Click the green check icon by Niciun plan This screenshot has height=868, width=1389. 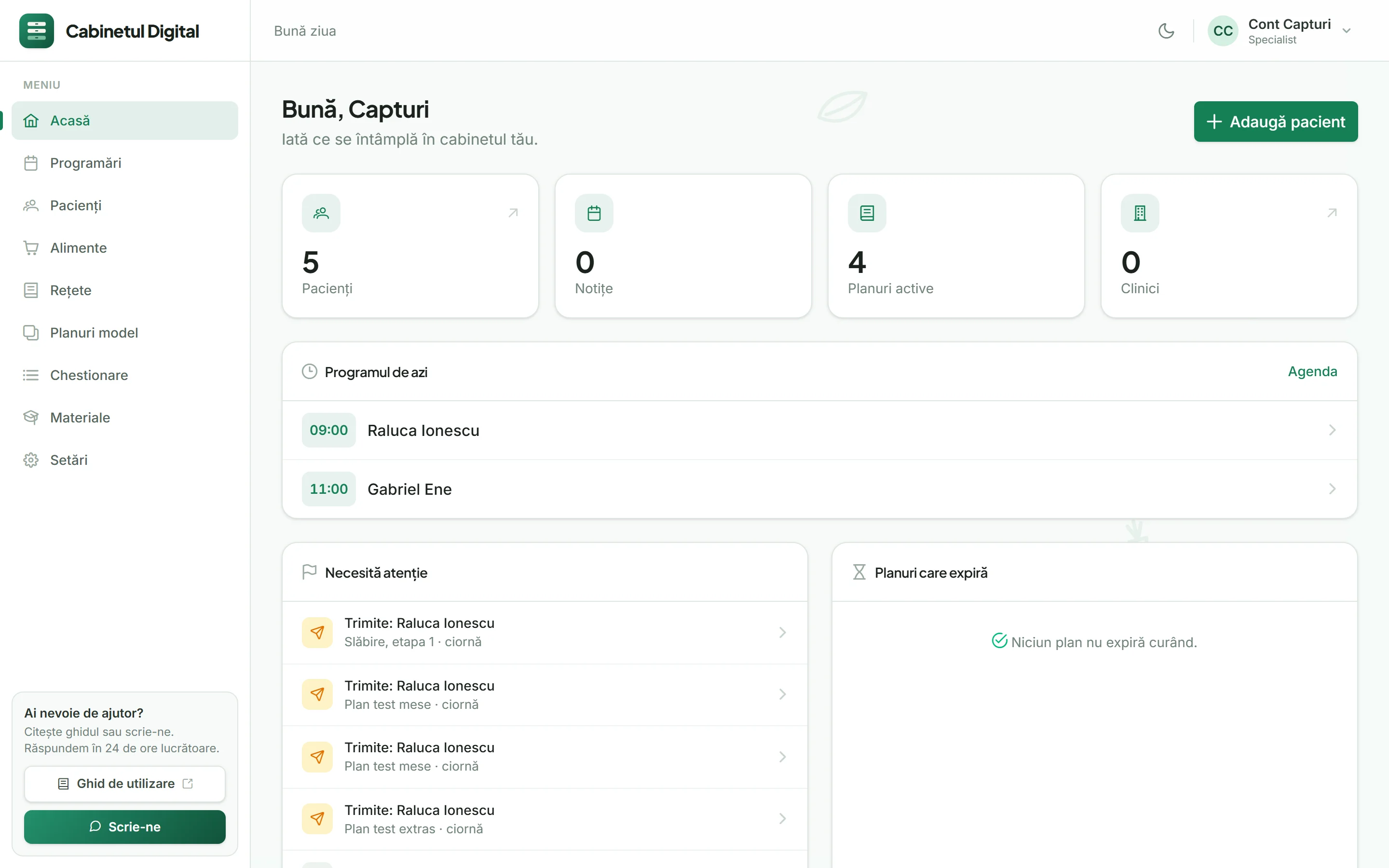tap(999, 641)
